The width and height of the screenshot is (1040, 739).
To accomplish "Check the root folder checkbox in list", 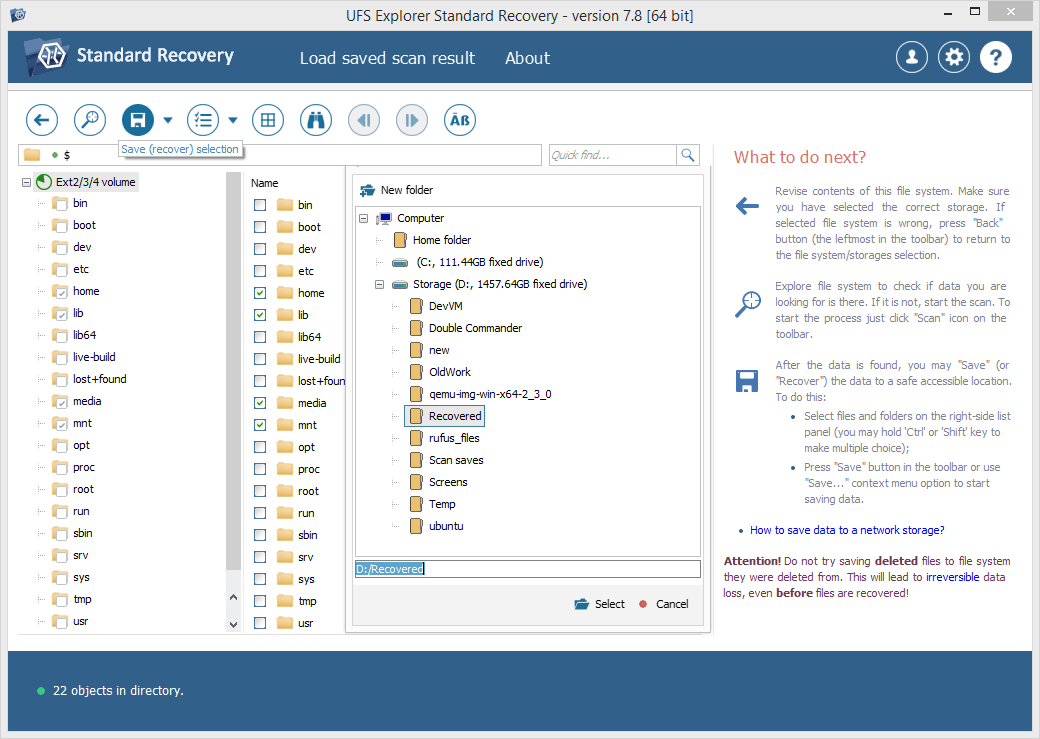I will (x=260, y=491).
